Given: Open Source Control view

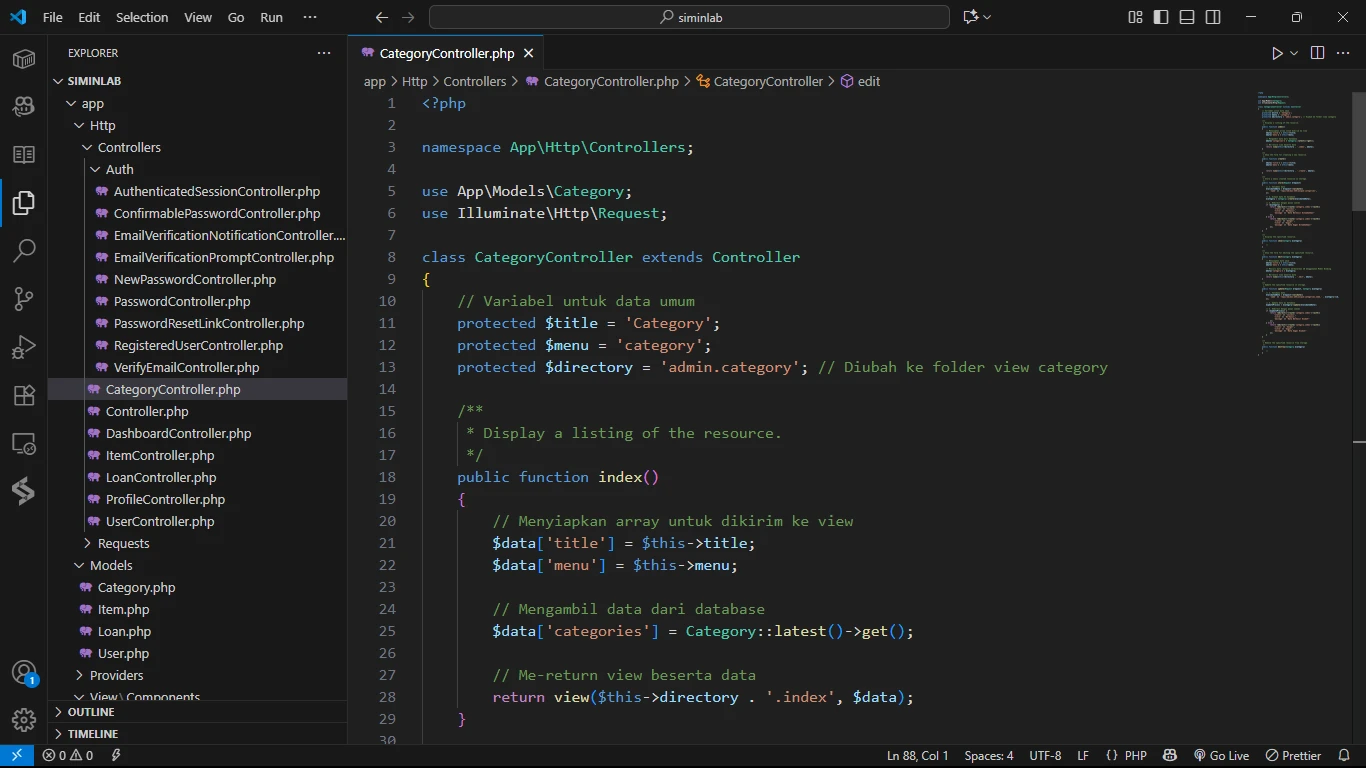Looking at the screenshot, I should pos(24,299).
